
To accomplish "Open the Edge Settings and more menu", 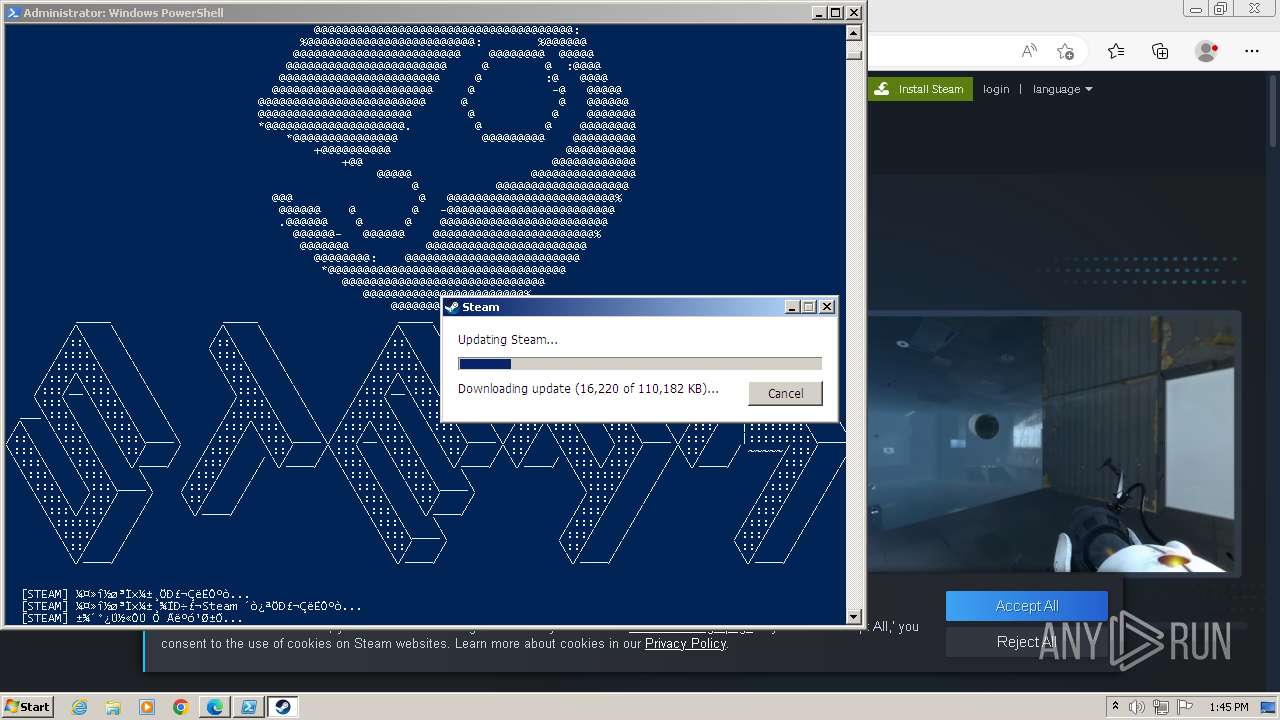I will (x=1252, y=51).
